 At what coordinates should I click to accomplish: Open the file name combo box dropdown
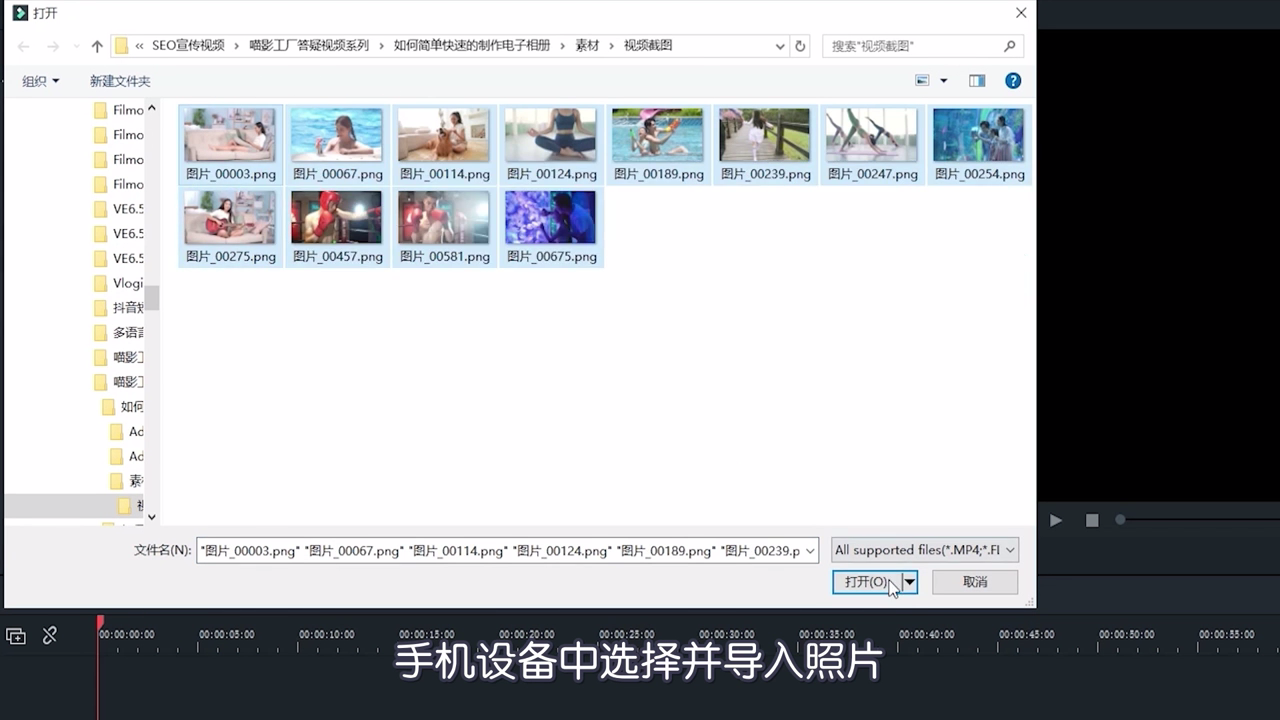click(809, 550)
